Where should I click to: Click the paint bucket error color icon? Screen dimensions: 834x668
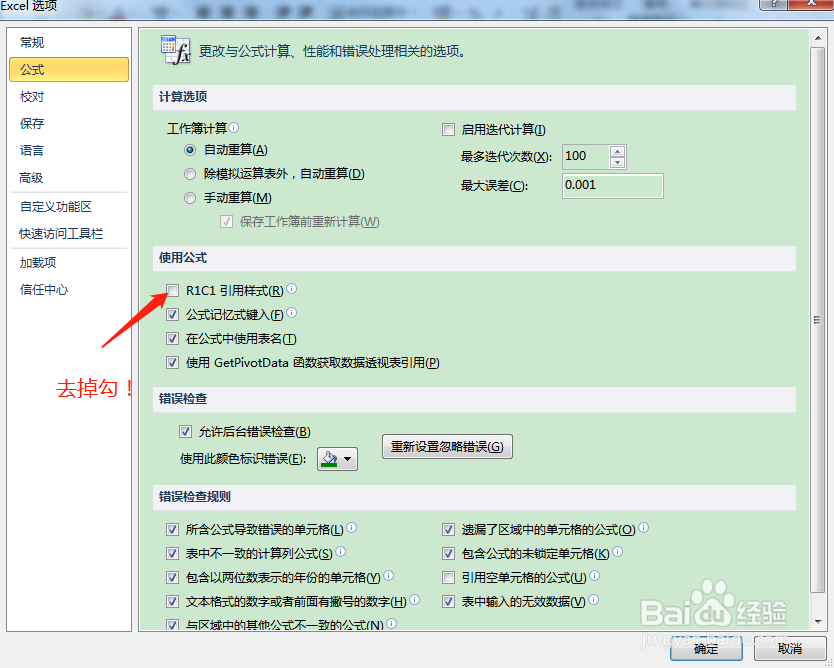[x=329, y=458]
